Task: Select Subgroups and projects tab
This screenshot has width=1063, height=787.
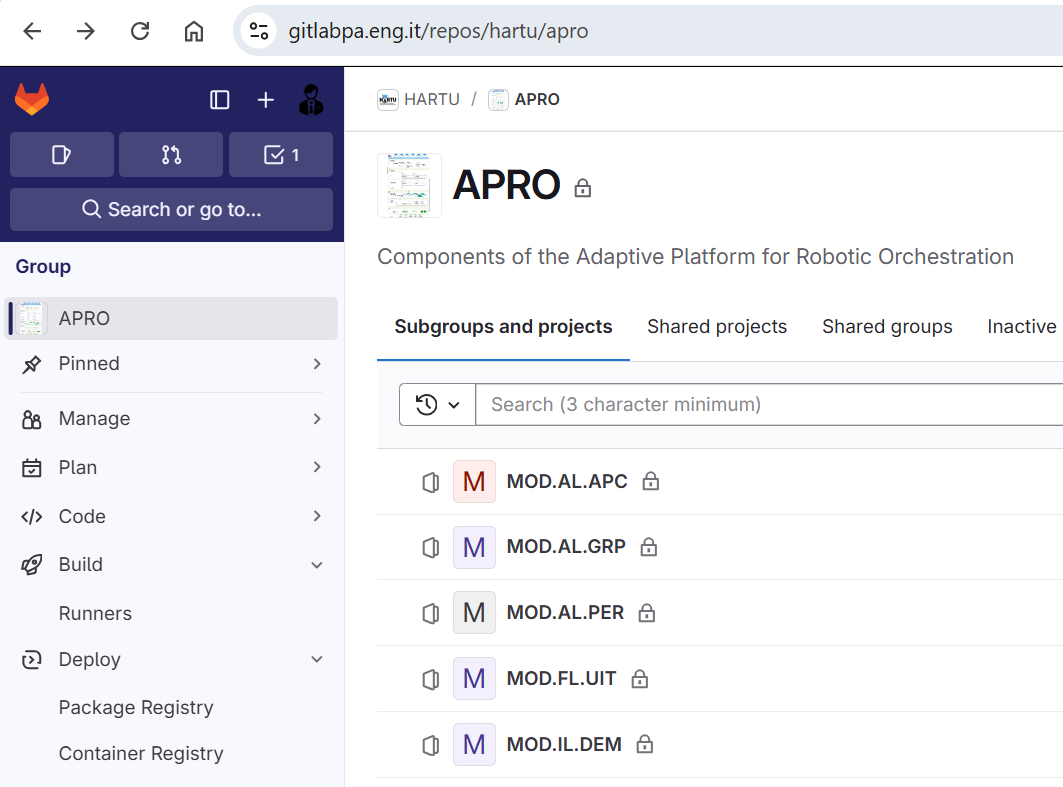Action: tap(503, 327)
